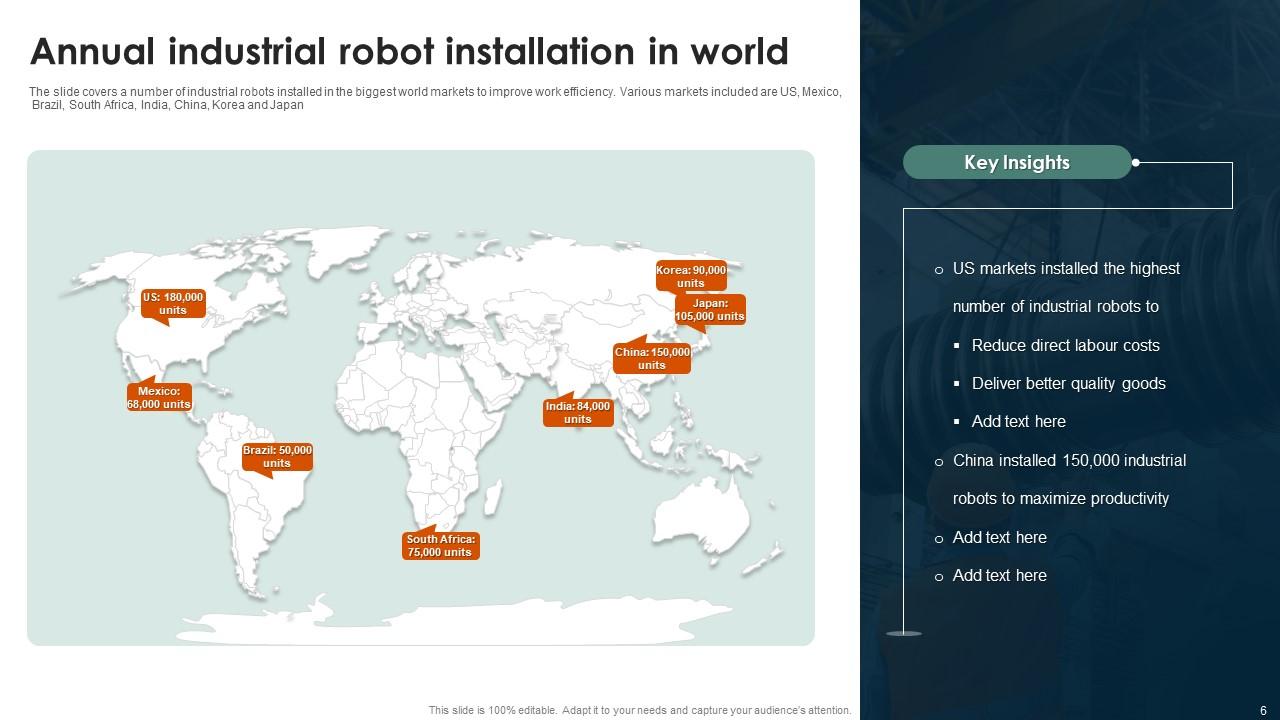Click the last Add text here placeholder
This screenshot has width=1280, height=720.
(999, 575)
